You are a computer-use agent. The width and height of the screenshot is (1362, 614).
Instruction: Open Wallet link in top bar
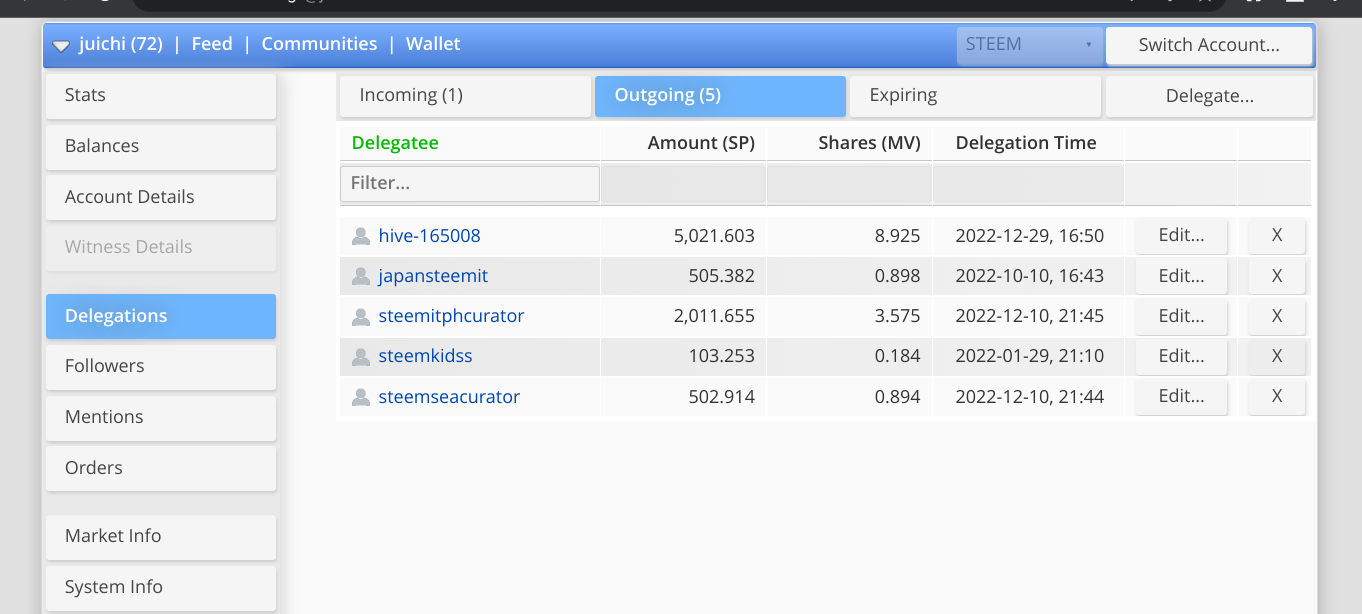point(433,44)
